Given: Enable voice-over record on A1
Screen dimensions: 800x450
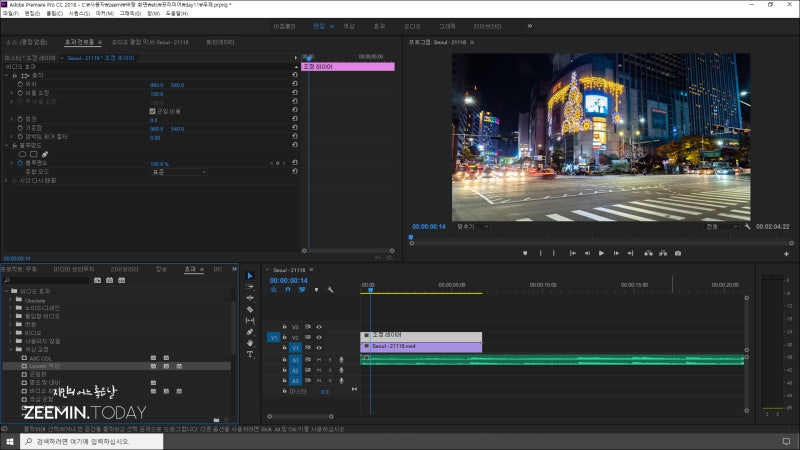Looking at the screenshot, I should tap(341, 360).
